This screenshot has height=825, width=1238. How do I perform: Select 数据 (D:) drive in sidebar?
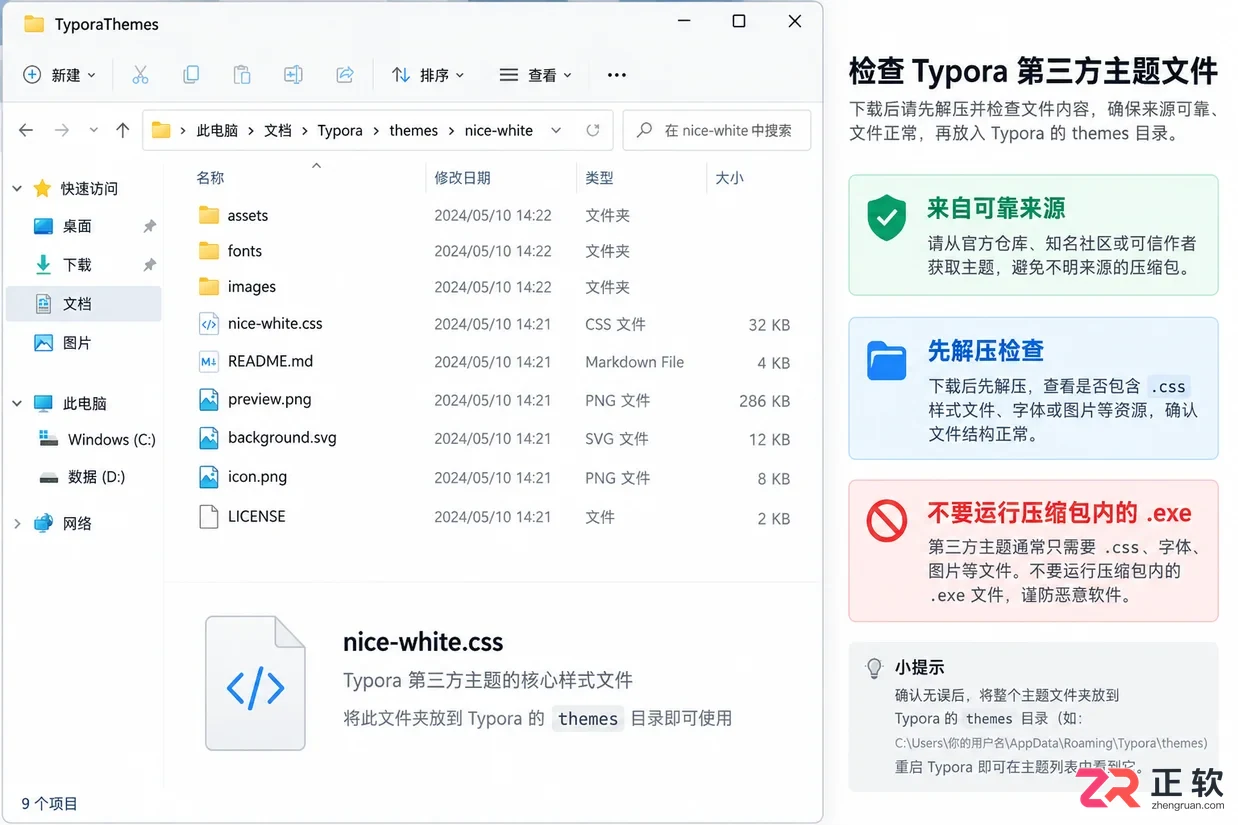point(83,477)
